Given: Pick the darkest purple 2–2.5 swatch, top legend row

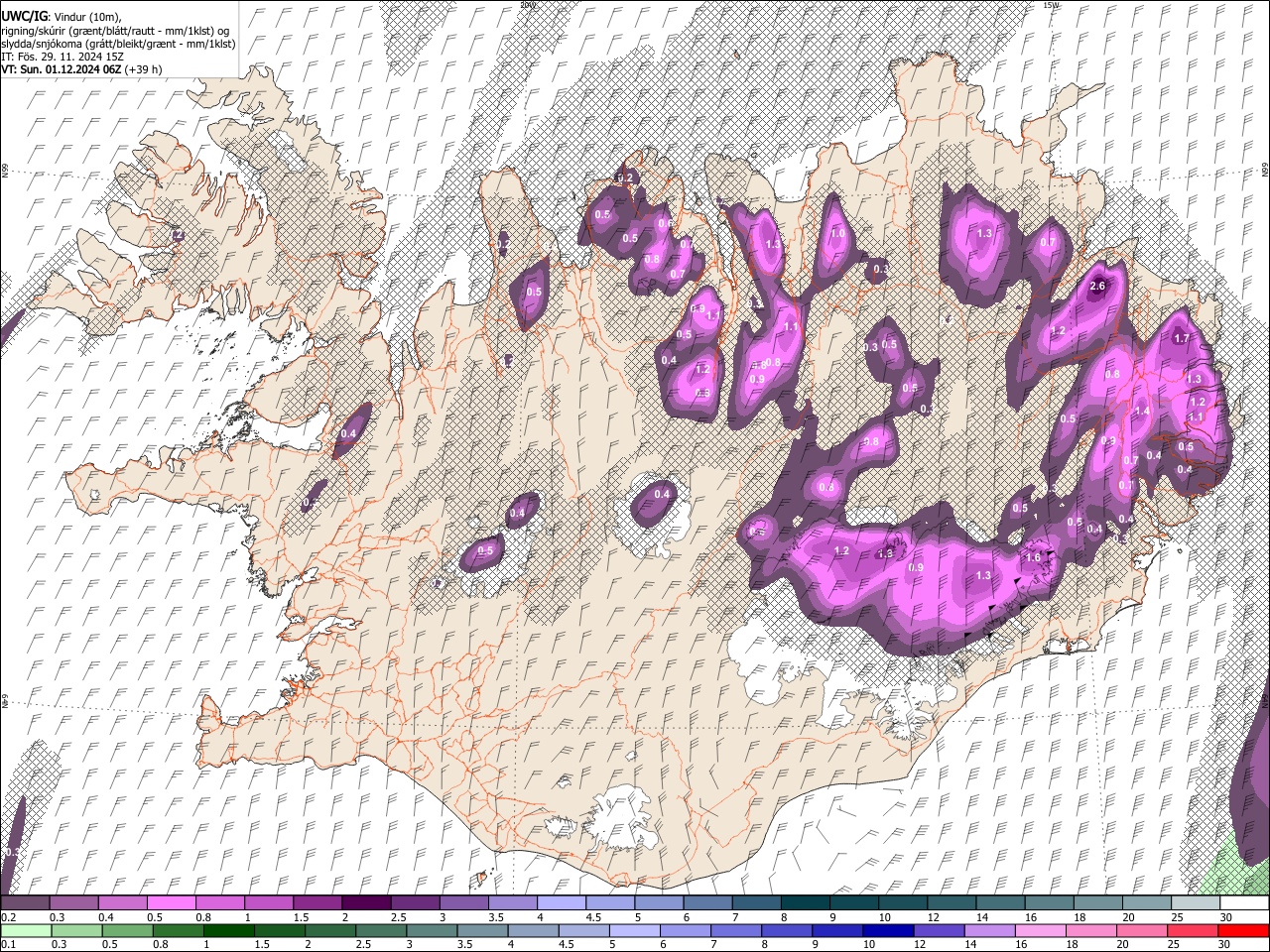Looking at the screenshot, I should (366, 903).
